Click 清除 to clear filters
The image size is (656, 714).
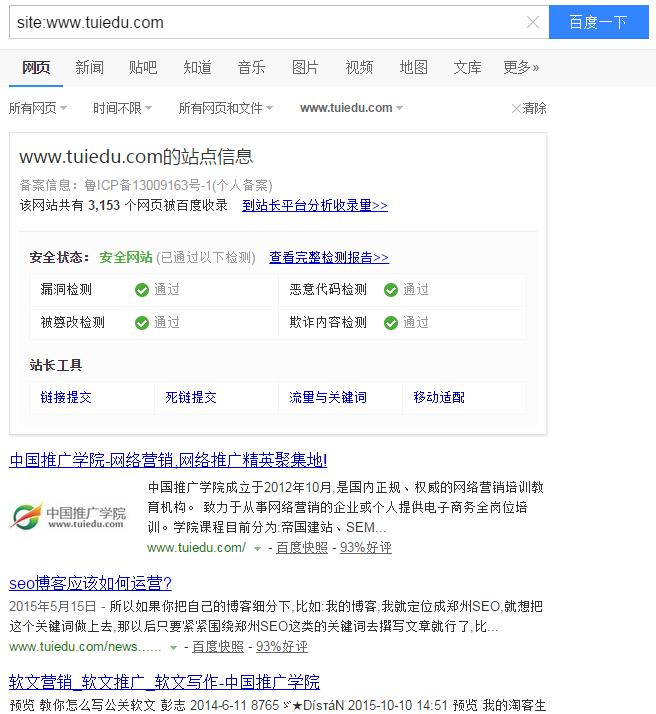click(x=529, y=108)
